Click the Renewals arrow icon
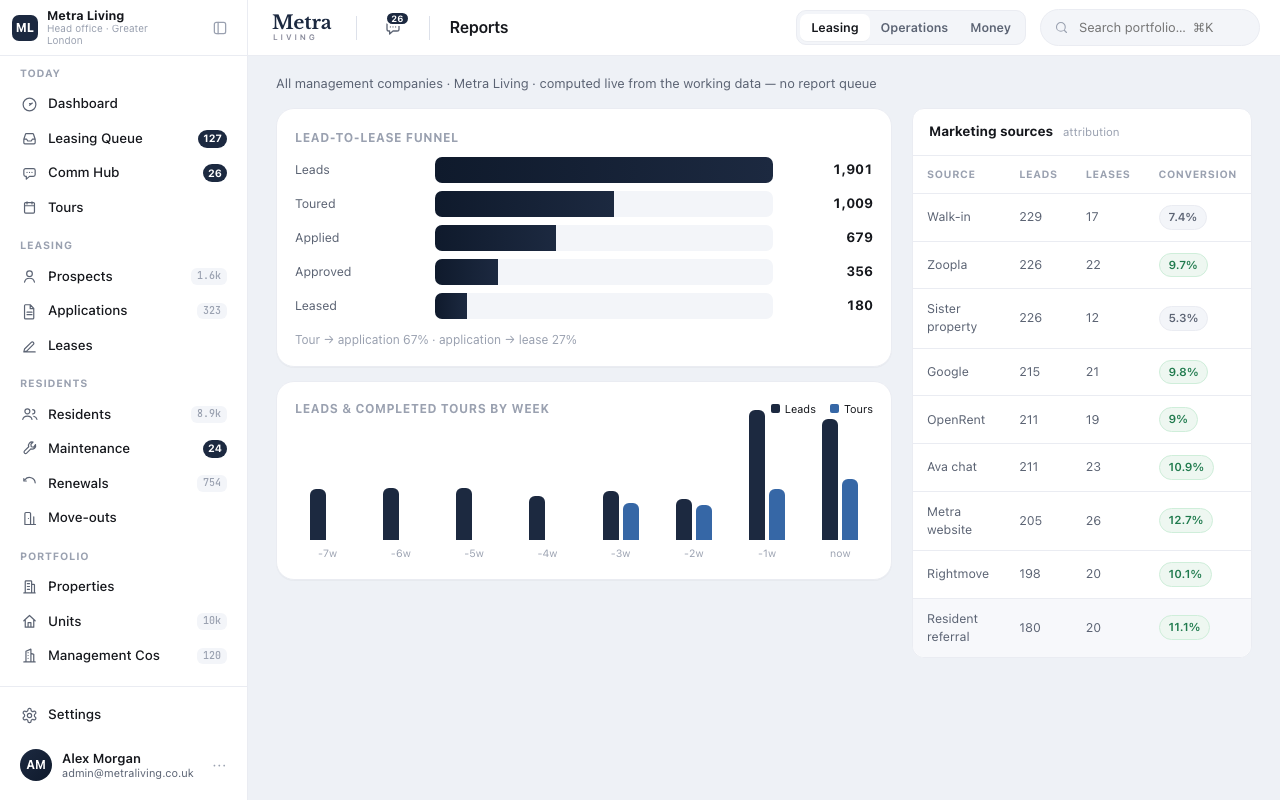1280x800 pixels. click(x=29, y=484)
